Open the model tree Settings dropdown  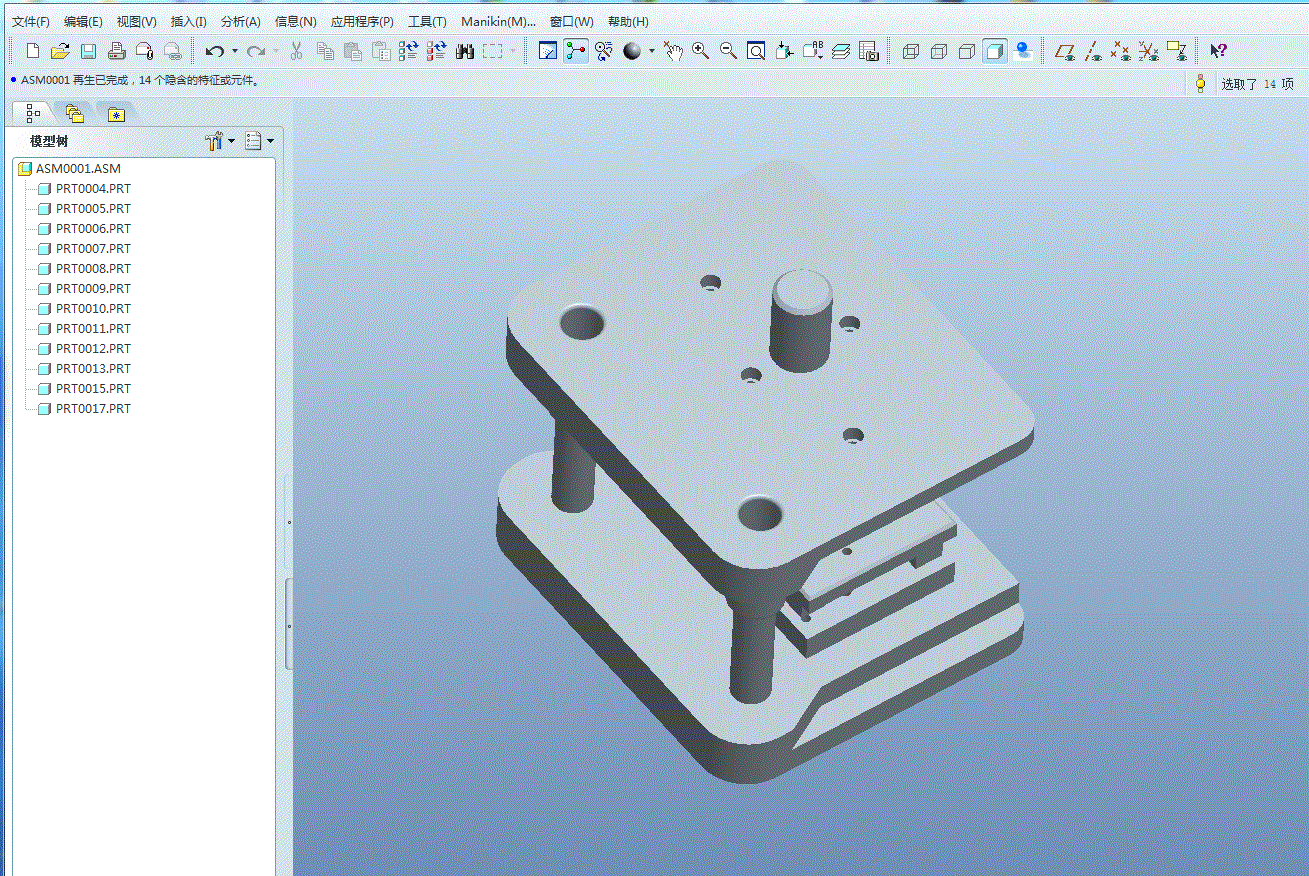point(219,142)
